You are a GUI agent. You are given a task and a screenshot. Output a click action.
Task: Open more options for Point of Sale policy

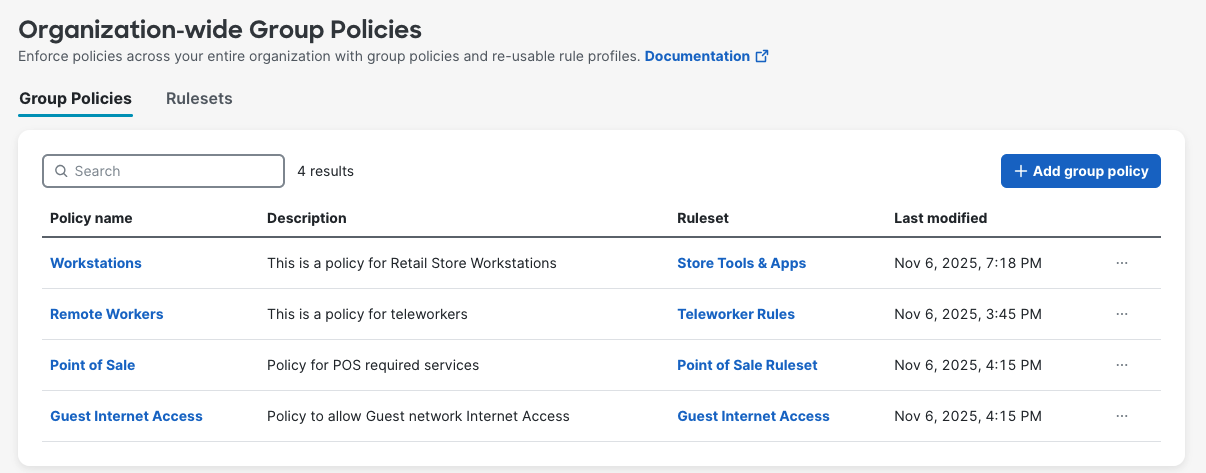[x=1121, y=365]
